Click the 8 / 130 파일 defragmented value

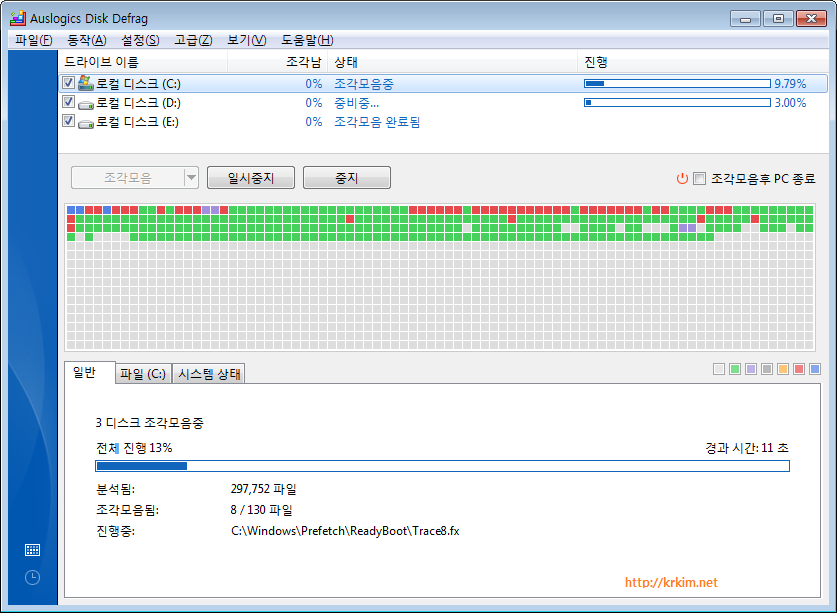click(x=262, y=510)
